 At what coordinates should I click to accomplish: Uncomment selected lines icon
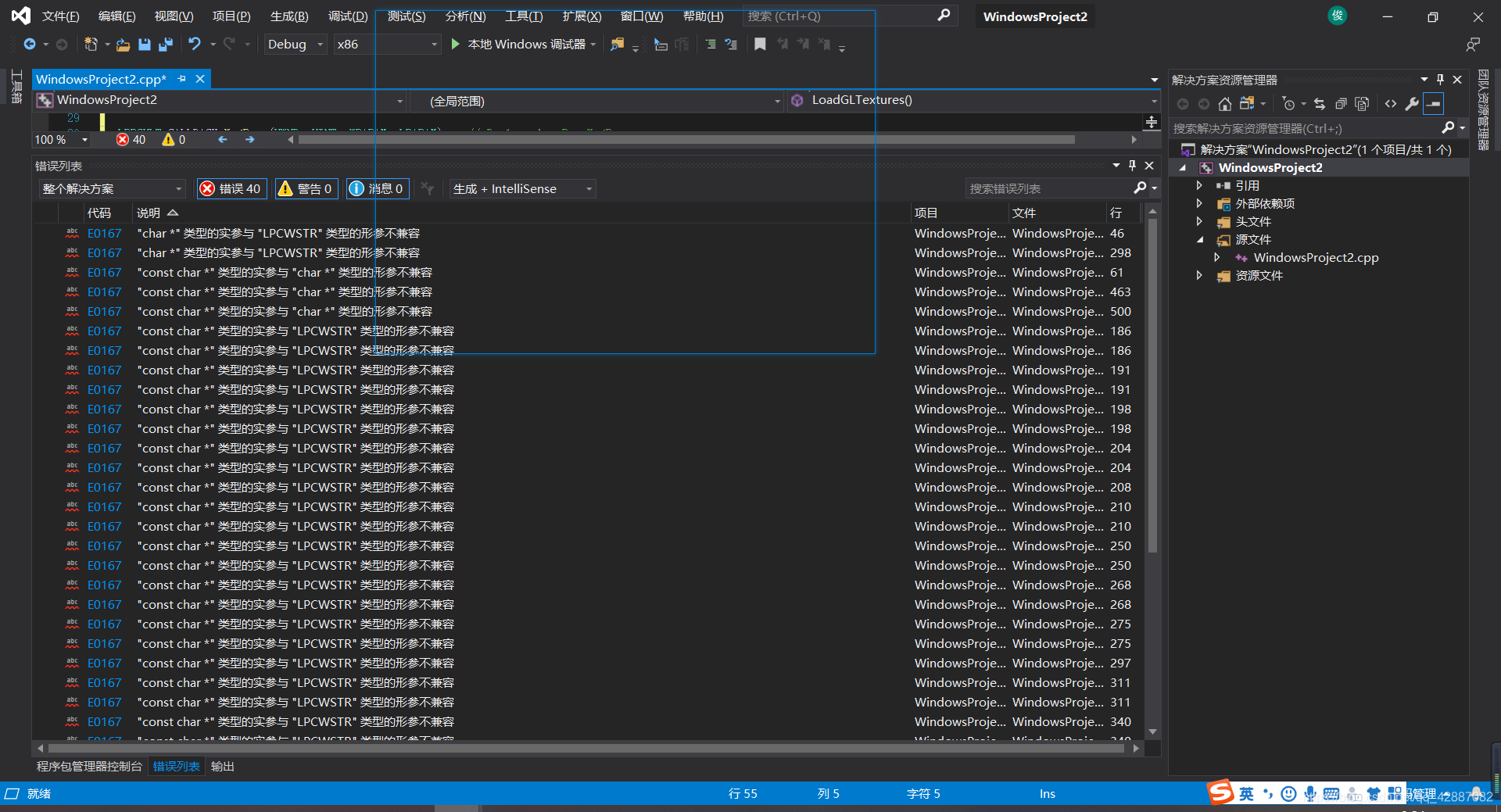tap(731, 45)
